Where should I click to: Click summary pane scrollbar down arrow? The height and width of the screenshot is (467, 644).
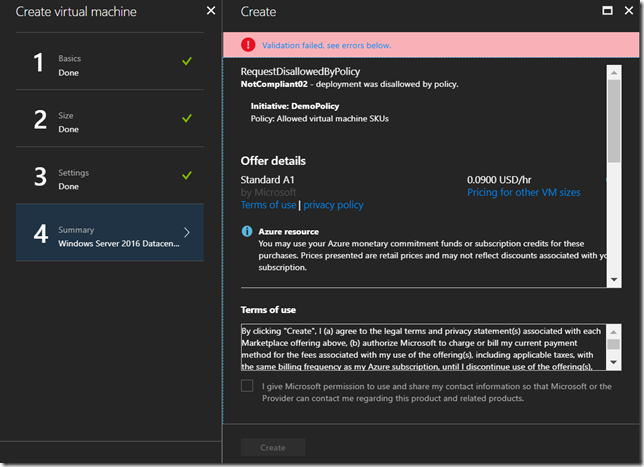click(x=614, y=279)
